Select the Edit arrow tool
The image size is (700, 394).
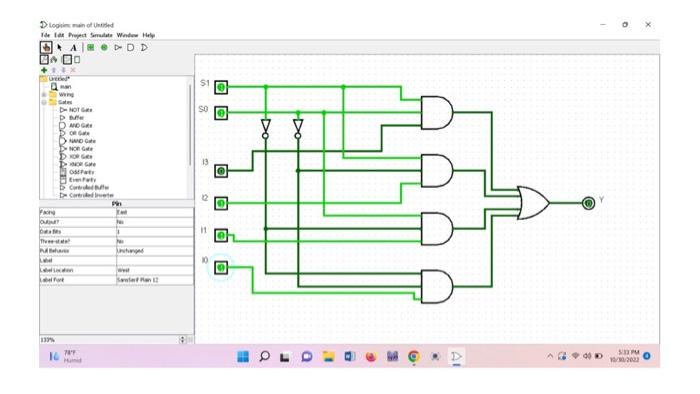[60, 47]
